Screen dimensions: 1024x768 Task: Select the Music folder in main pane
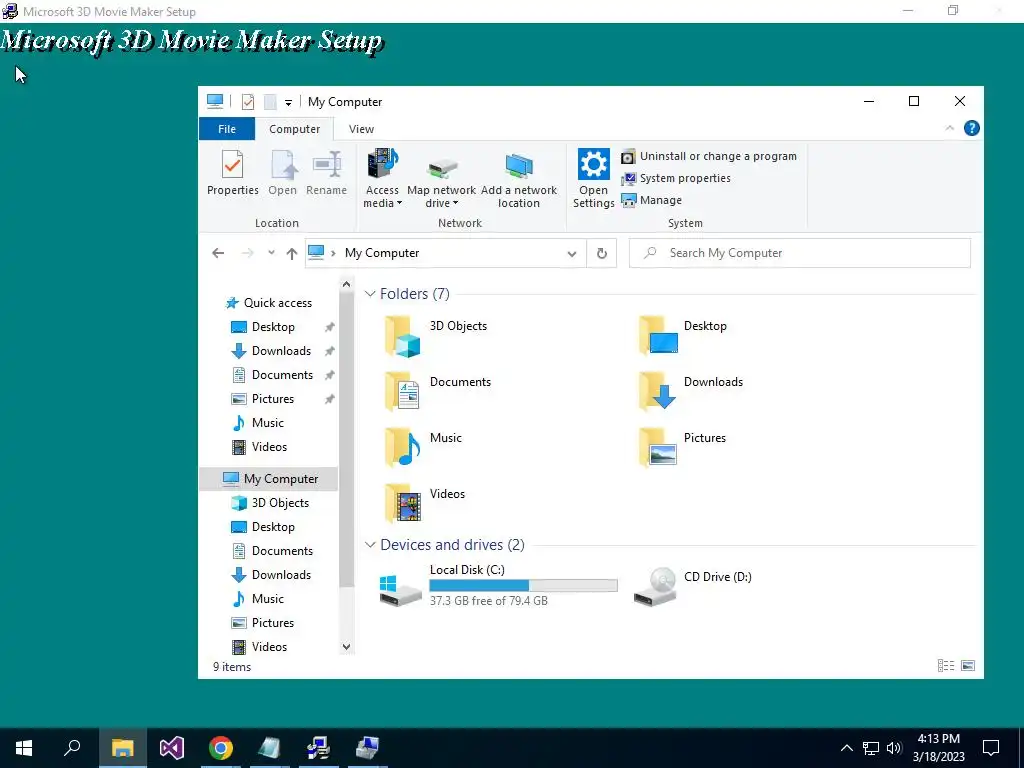pos(423,447)
